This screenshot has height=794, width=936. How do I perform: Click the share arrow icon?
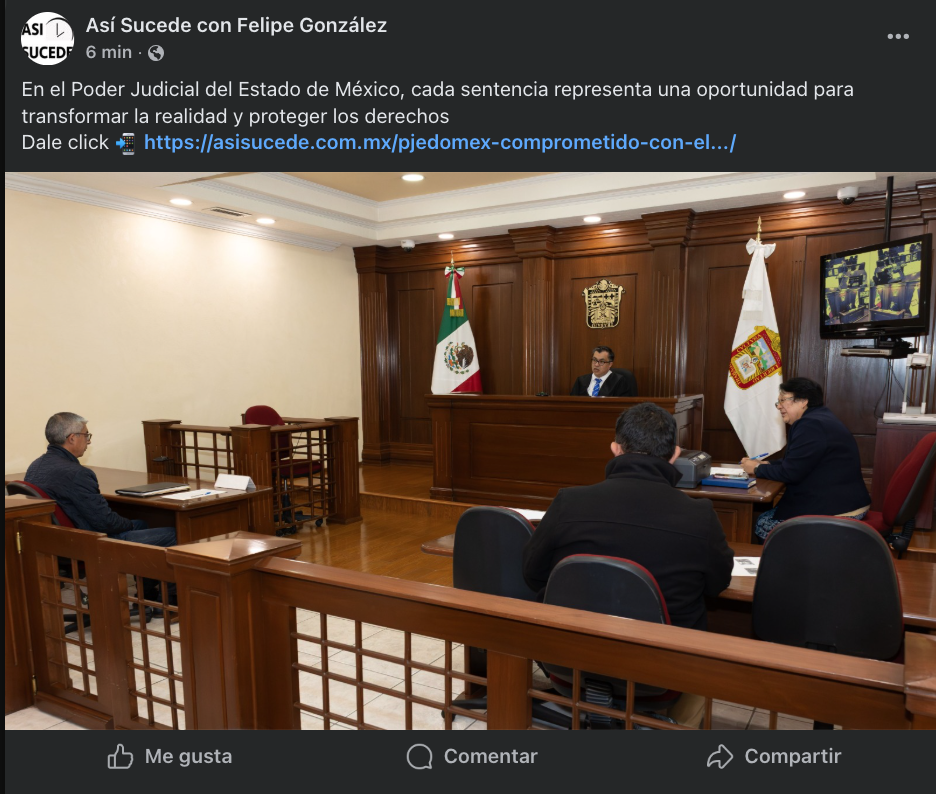719,756
